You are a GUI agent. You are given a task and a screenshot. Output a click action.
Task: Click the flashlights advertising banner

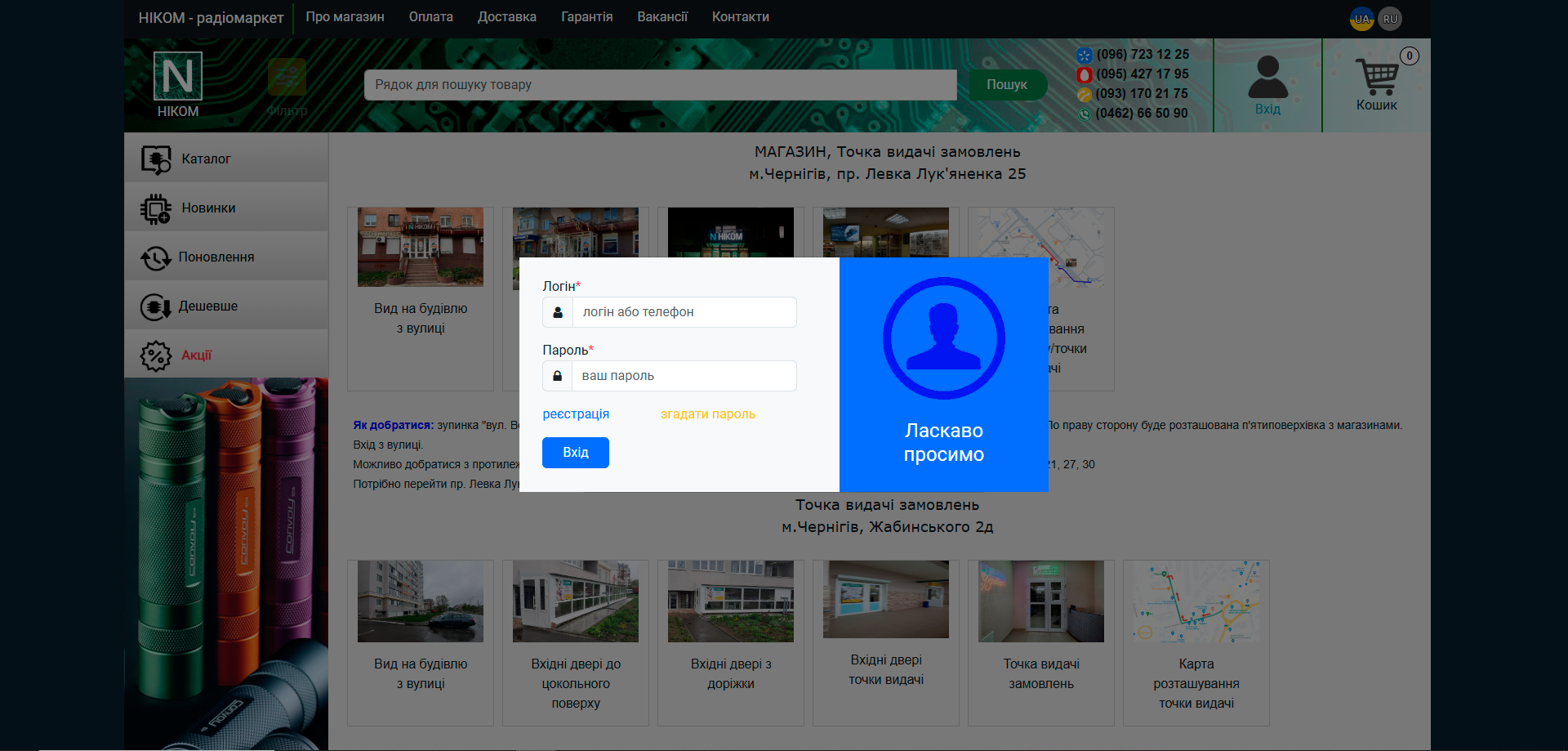(226, 564)
